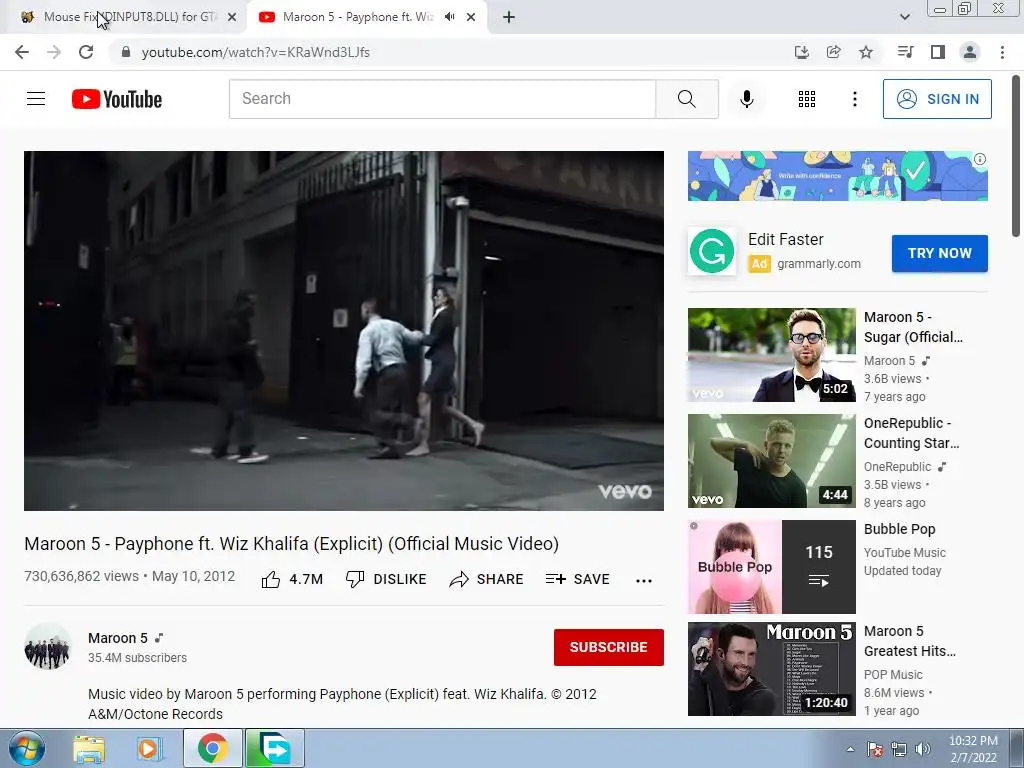Start voice search with microphone icon

[747, 99]
